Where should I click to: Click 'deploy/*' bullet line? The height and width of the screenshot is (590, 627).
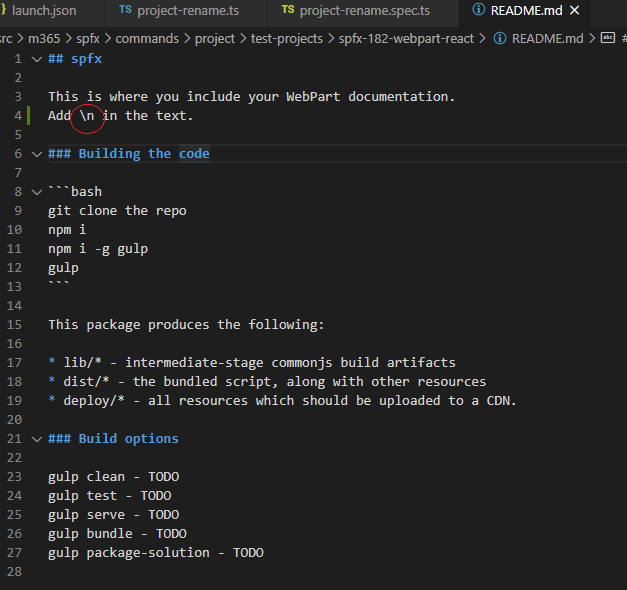click(282, 401)
